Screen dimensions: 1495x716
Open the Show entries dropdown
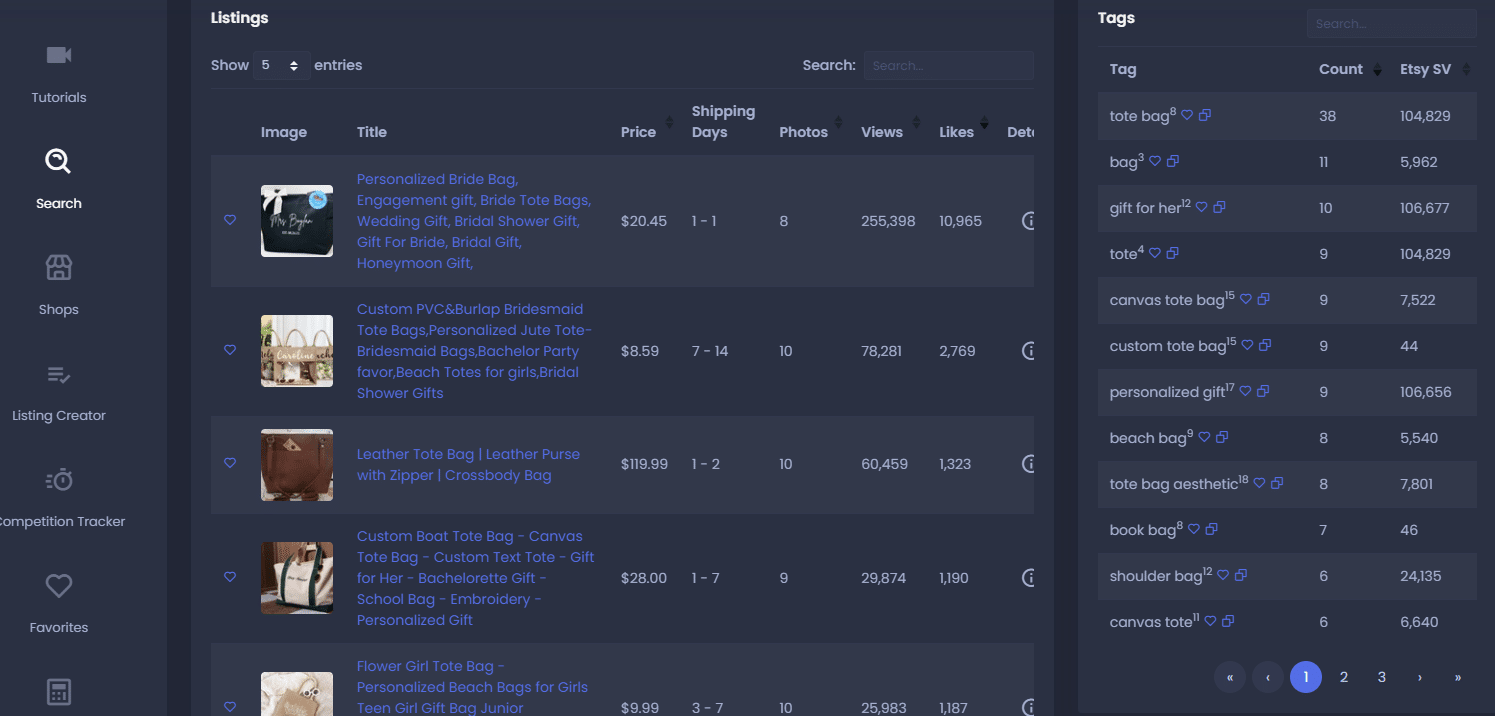(x=281, y=65)
